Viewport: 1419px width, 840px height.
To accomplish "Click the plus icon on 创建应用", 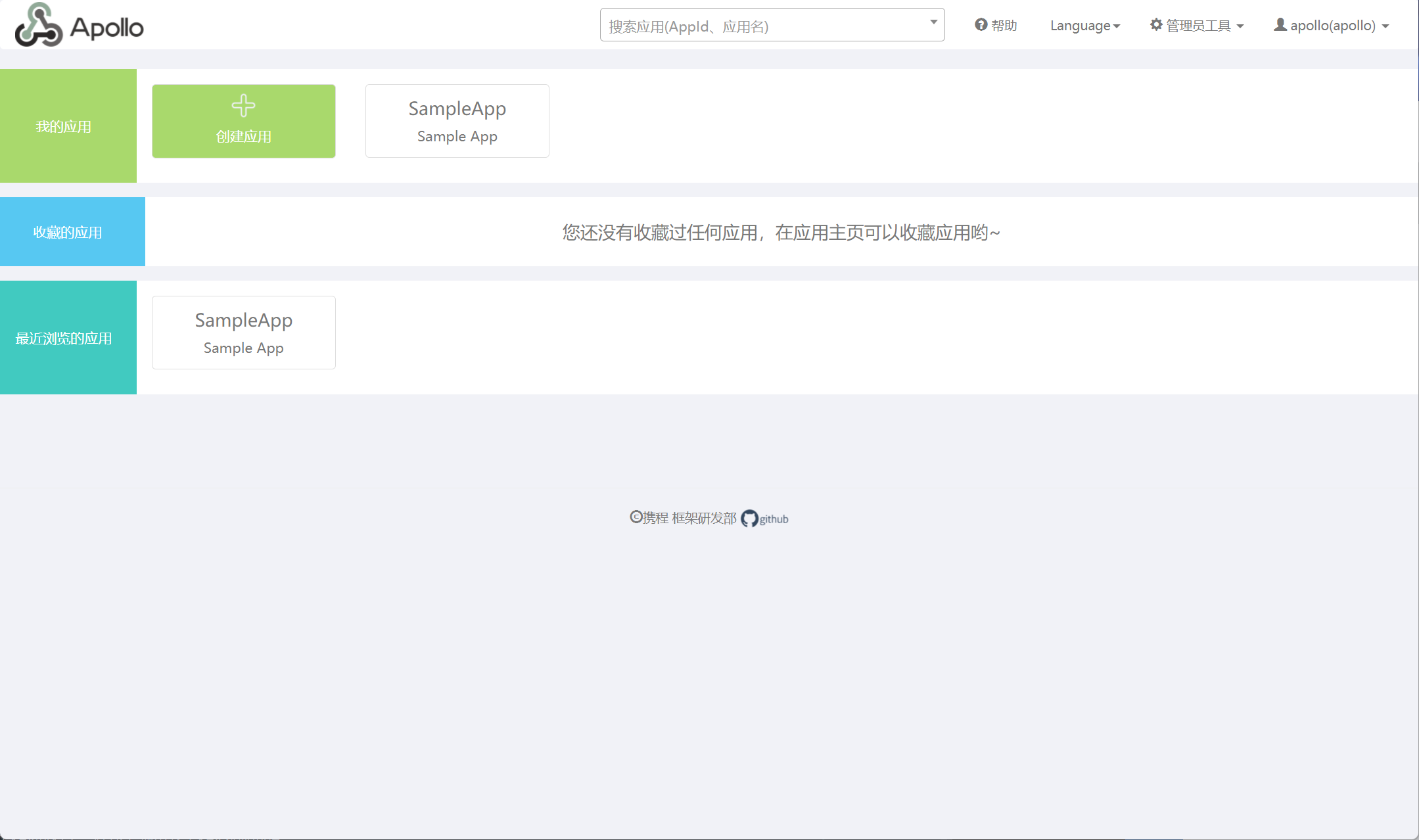I will (244, 105).
